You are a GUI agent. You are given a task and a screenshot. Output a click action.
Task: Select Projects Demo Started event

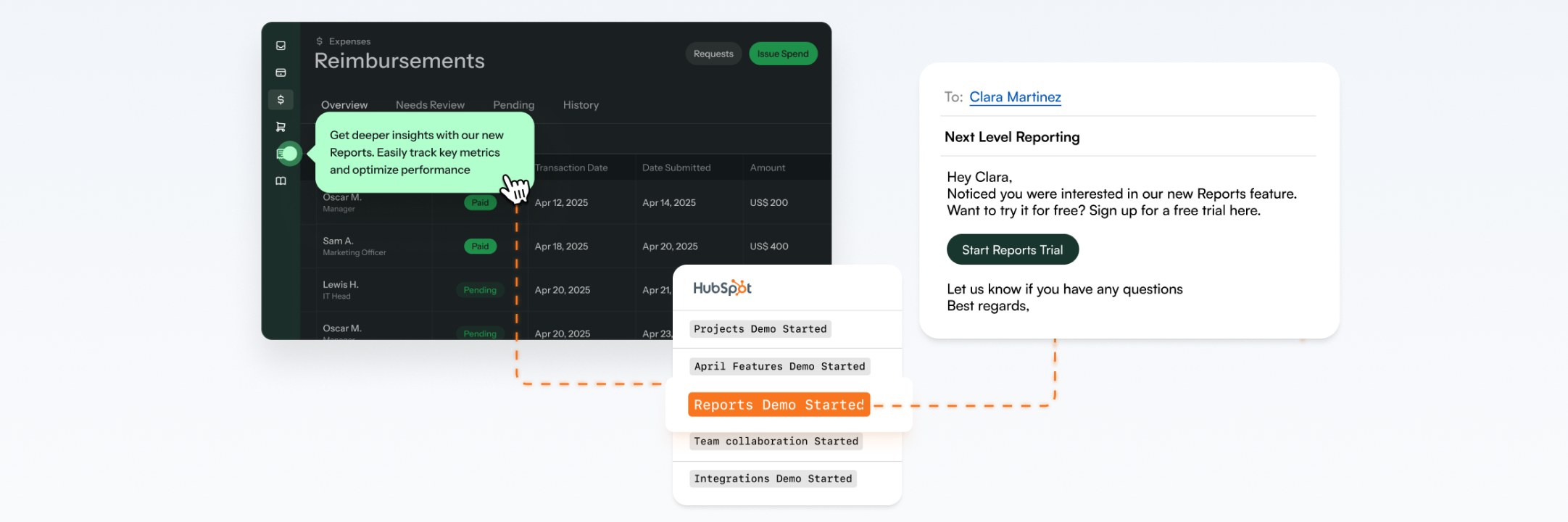click(x=760, y=329)
